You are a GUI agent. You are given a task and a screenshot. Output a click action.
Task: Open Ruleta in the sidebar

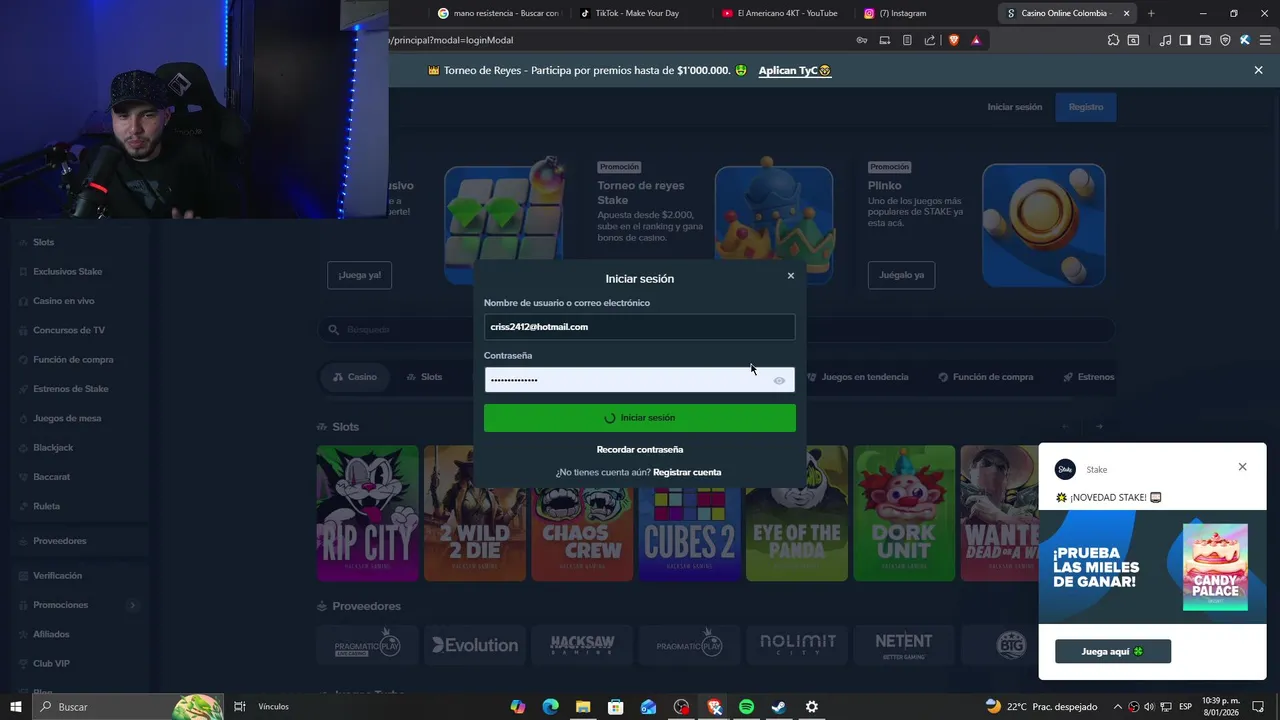[x=46, y=506]
